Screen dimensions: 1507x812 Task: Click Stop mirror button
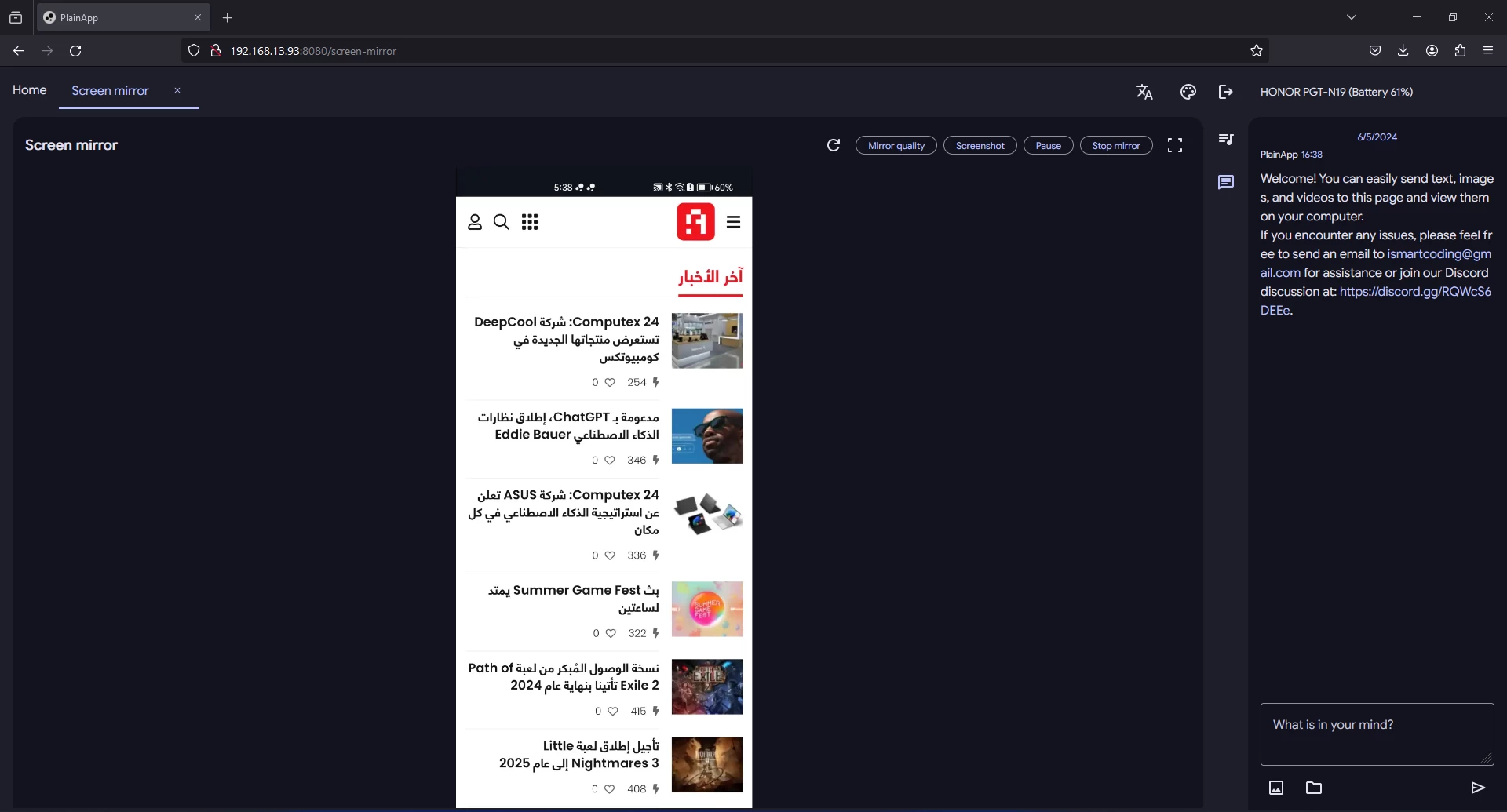1116,146
